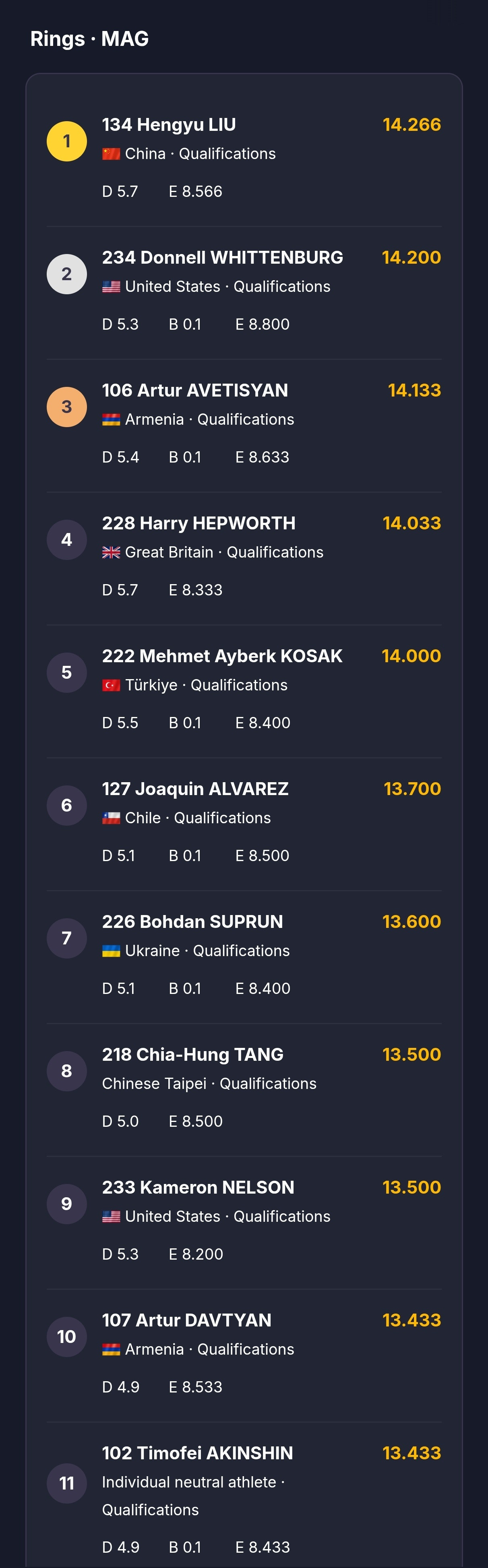The image size is (488, 1568).
Task: Open Donnell WHITTENBURG's result entry
Action: tap(222, 258)
